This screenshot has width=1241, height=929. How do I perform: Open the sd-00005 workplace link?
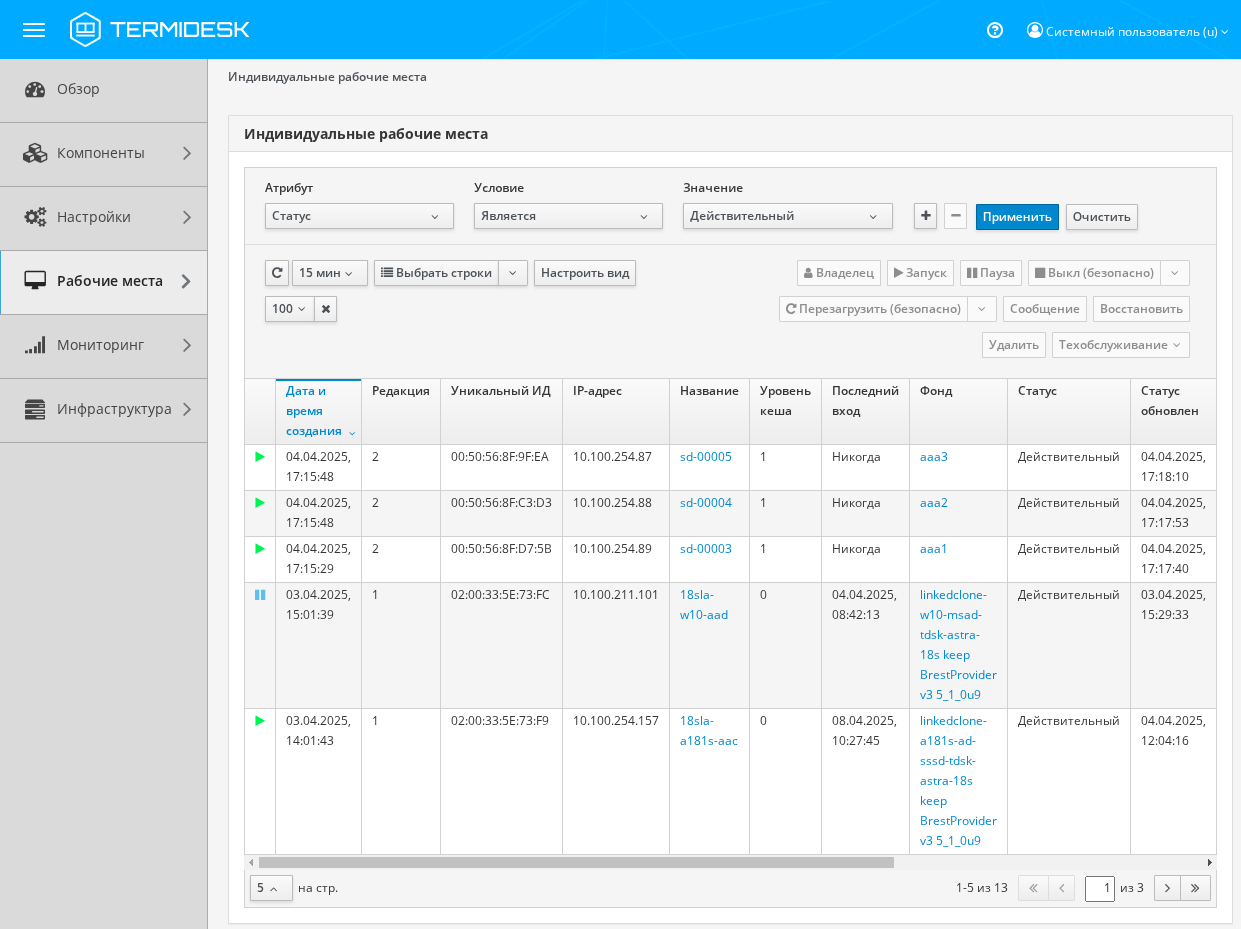706,457
